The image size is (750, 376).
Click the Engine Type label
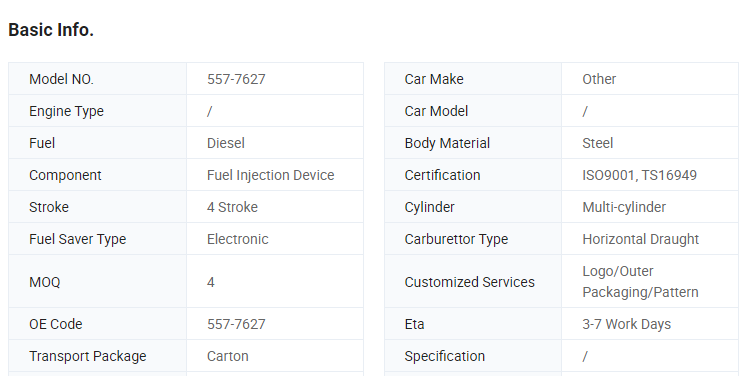(66, 111)
